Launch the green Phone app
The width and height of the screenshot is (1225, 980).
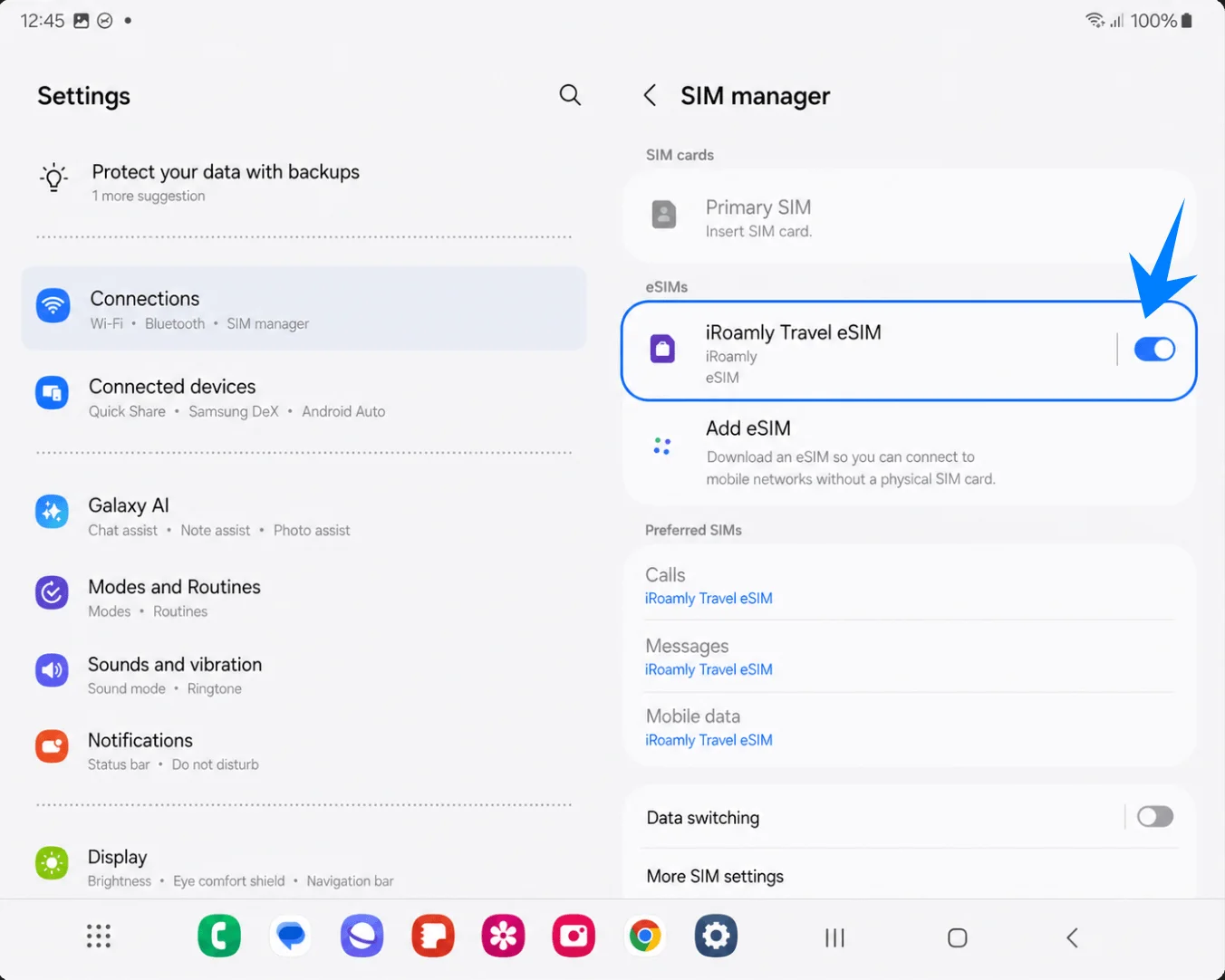219,937
